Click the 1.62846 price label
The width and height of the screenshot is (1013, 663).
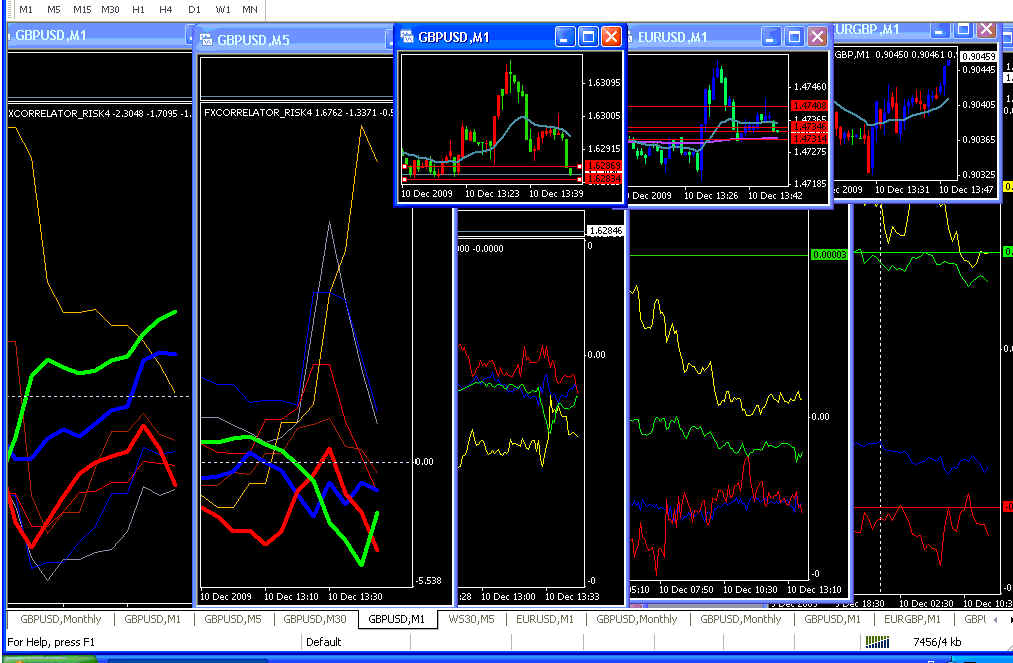pyautogui.click(x=605, y=231)
